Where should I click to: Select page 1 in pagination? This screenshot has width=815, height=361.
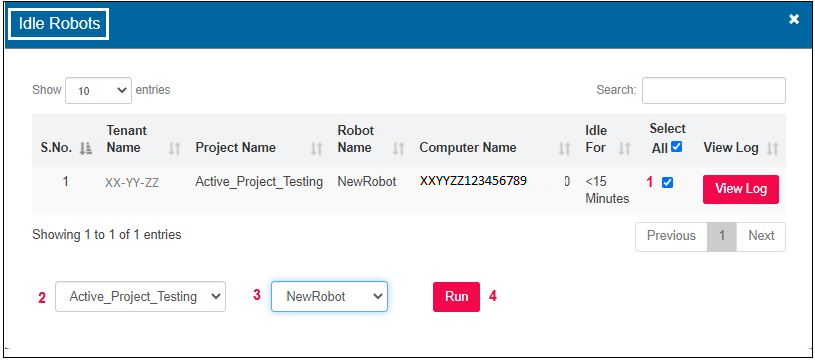722,236
